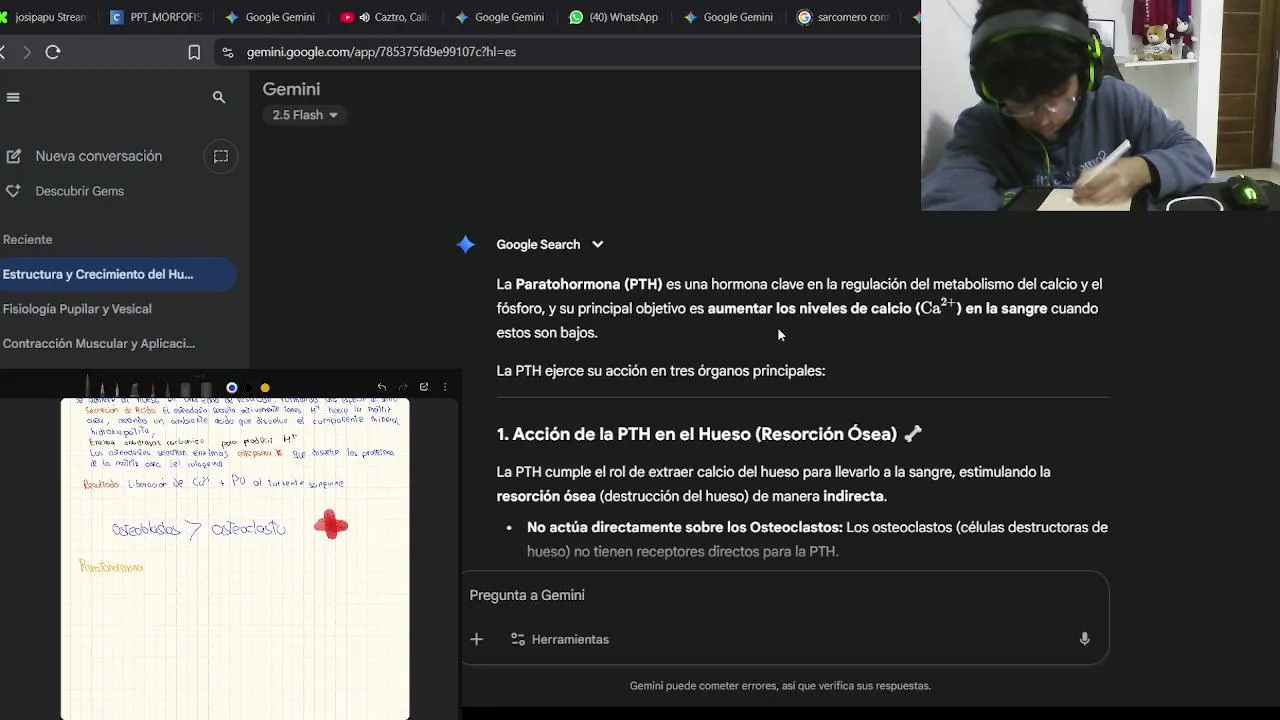Select the yellow ink color in notes toolbar
Viewport: 1280px width, 720px height.
point(265,388)
